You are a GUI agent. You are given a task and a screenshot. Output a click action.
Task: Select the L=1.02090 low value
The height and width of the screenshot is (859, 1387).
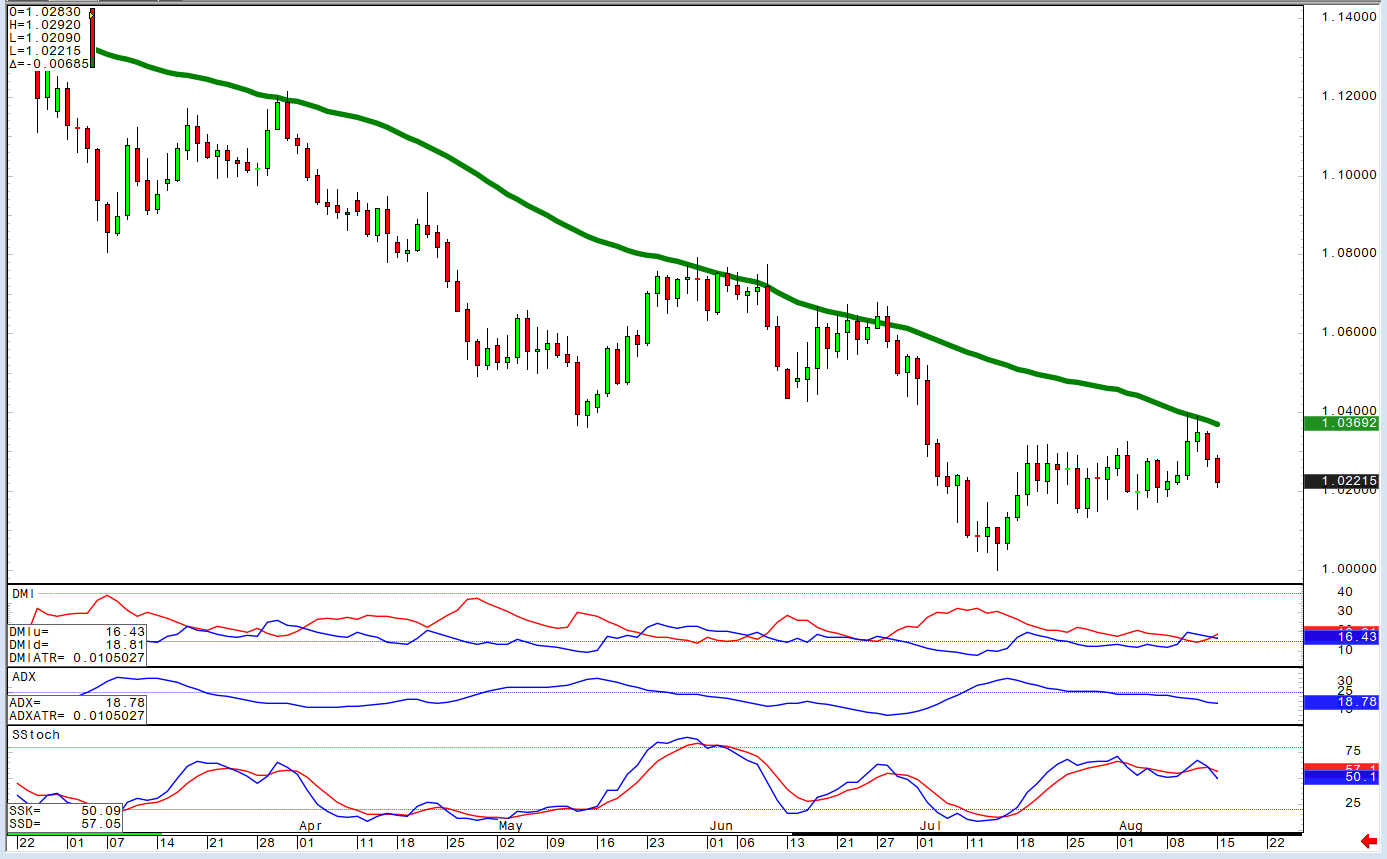46,38
